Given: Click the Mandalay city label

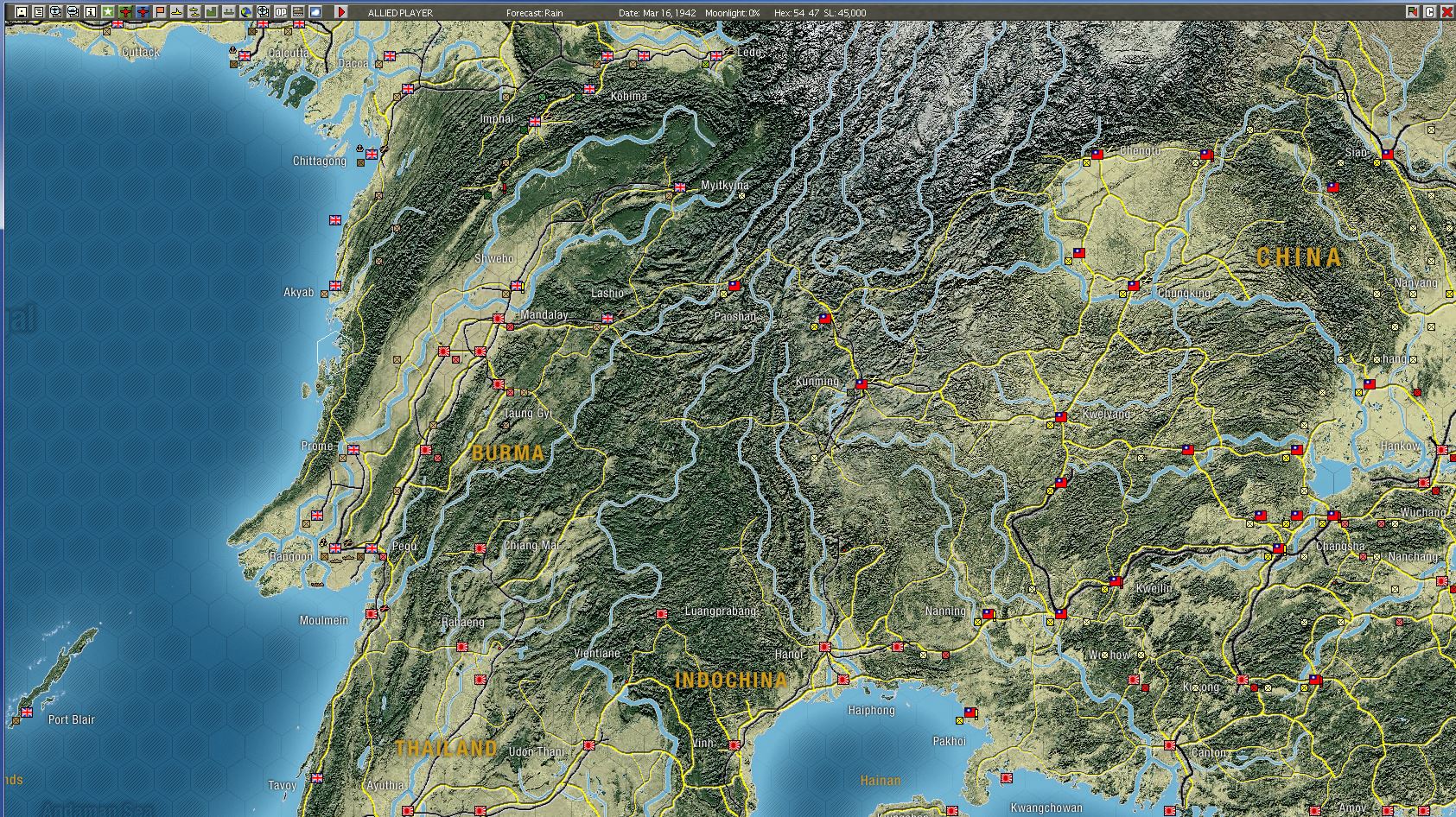Looking at the screenshot, I should pyautogui.click(x=544, y=315).
